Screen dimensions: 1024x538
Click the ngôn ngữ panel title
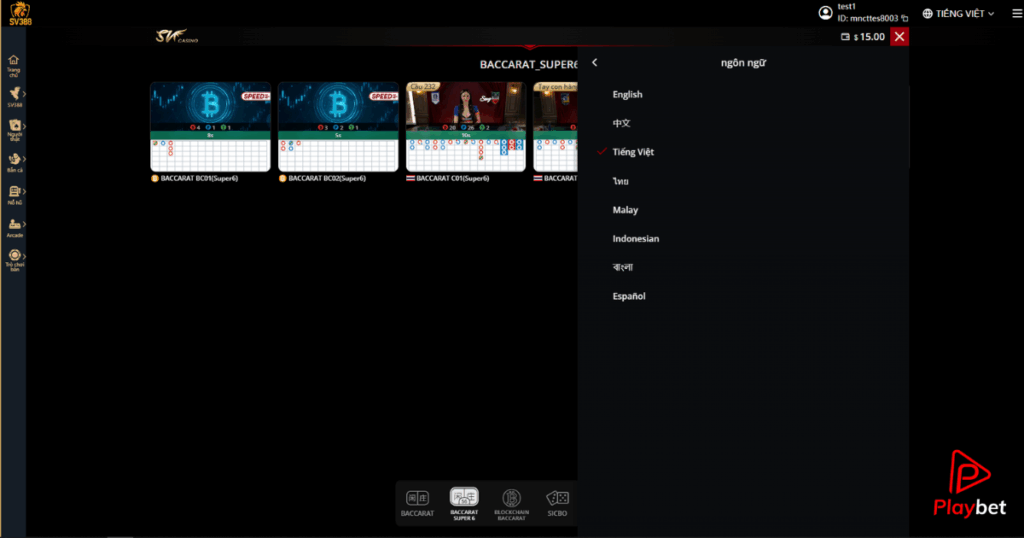tap(743, 63)
